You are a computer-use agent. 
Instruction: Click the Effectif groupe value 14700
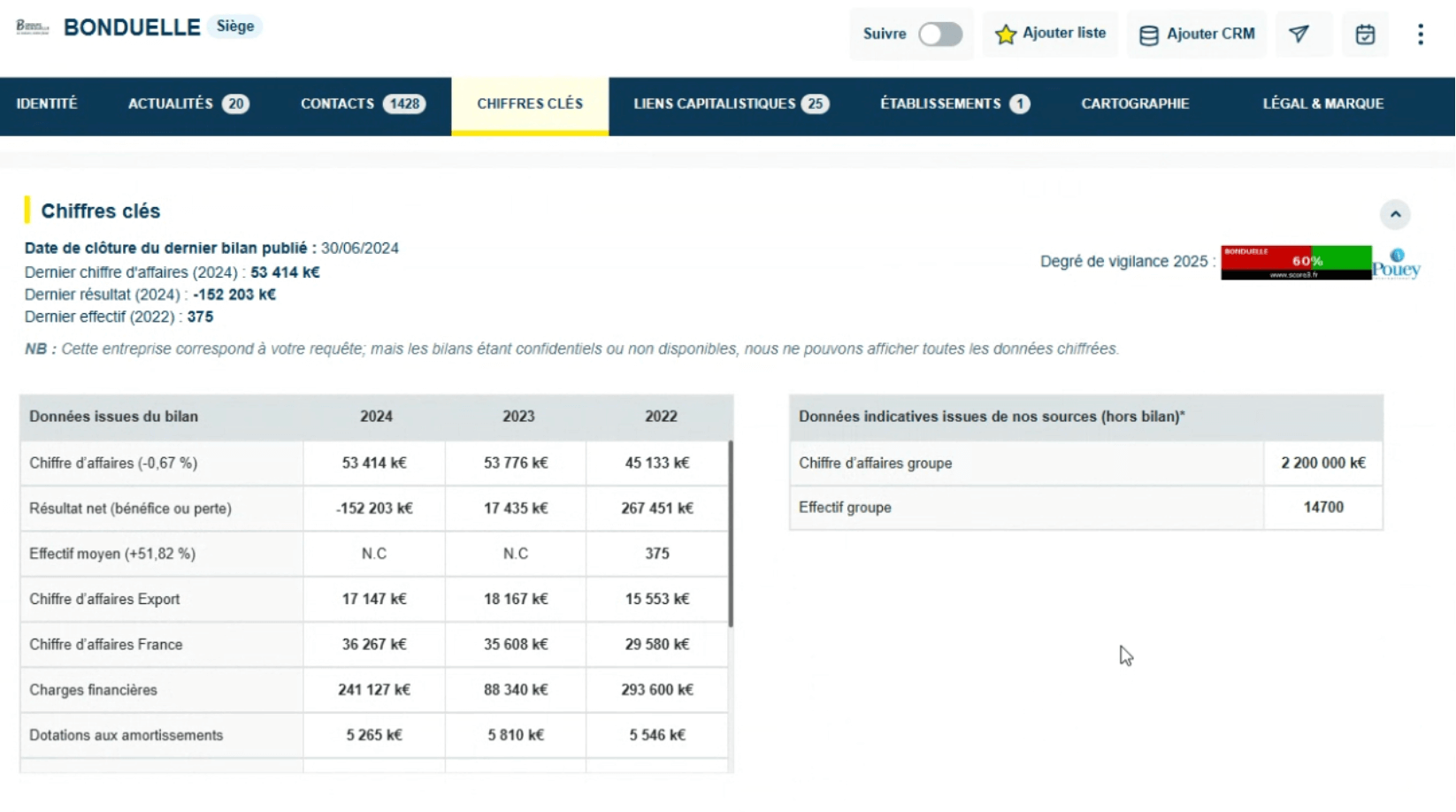pos(1323,508)
